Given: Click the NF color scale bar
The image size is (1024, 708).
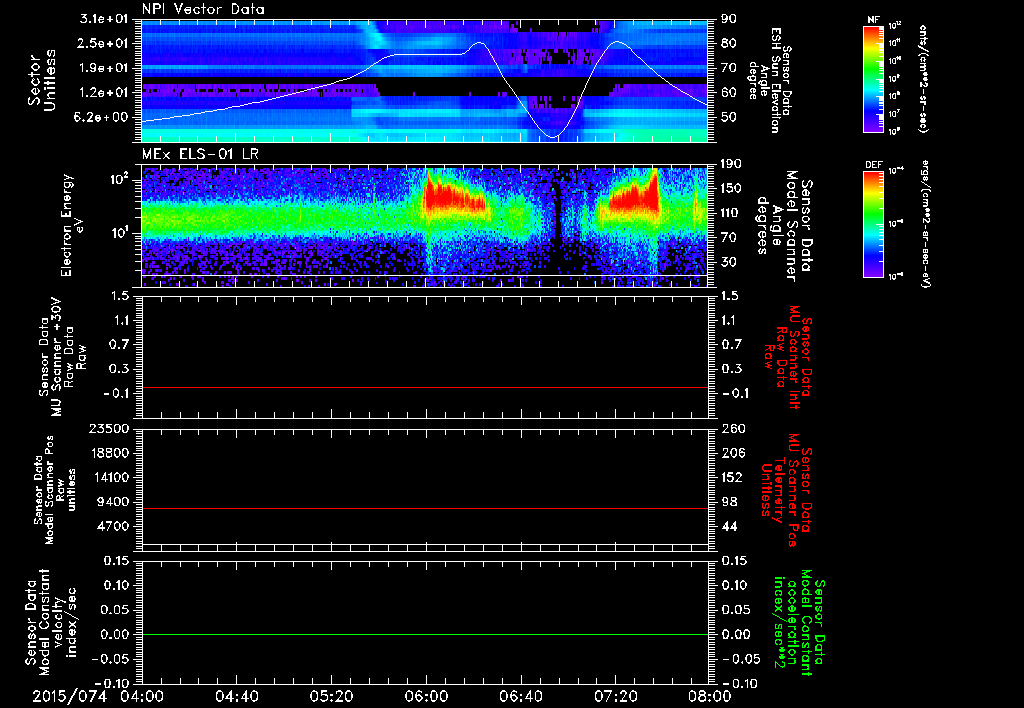Looking at the screenshot, I should coord(873,78).
